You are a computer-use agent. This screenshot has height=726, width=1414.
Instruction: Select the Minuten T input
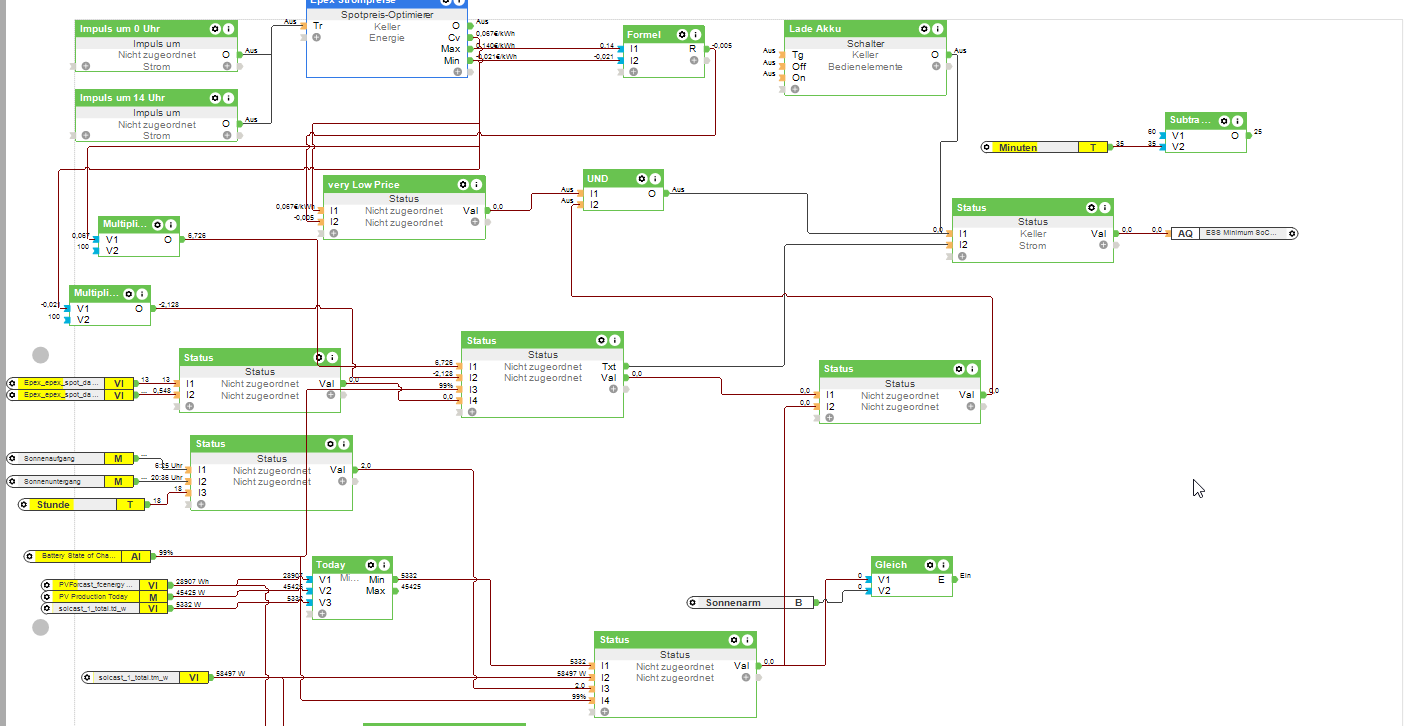coord(1046,147)
